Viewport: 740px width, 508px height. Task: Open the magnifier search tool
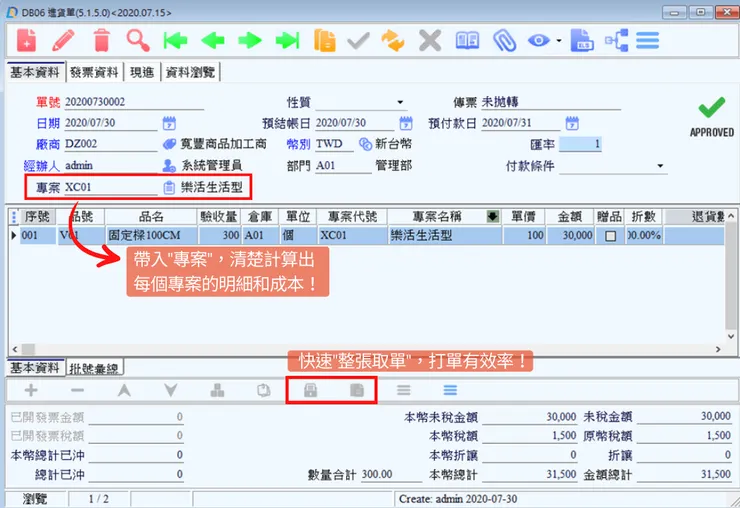click(138, 40)
